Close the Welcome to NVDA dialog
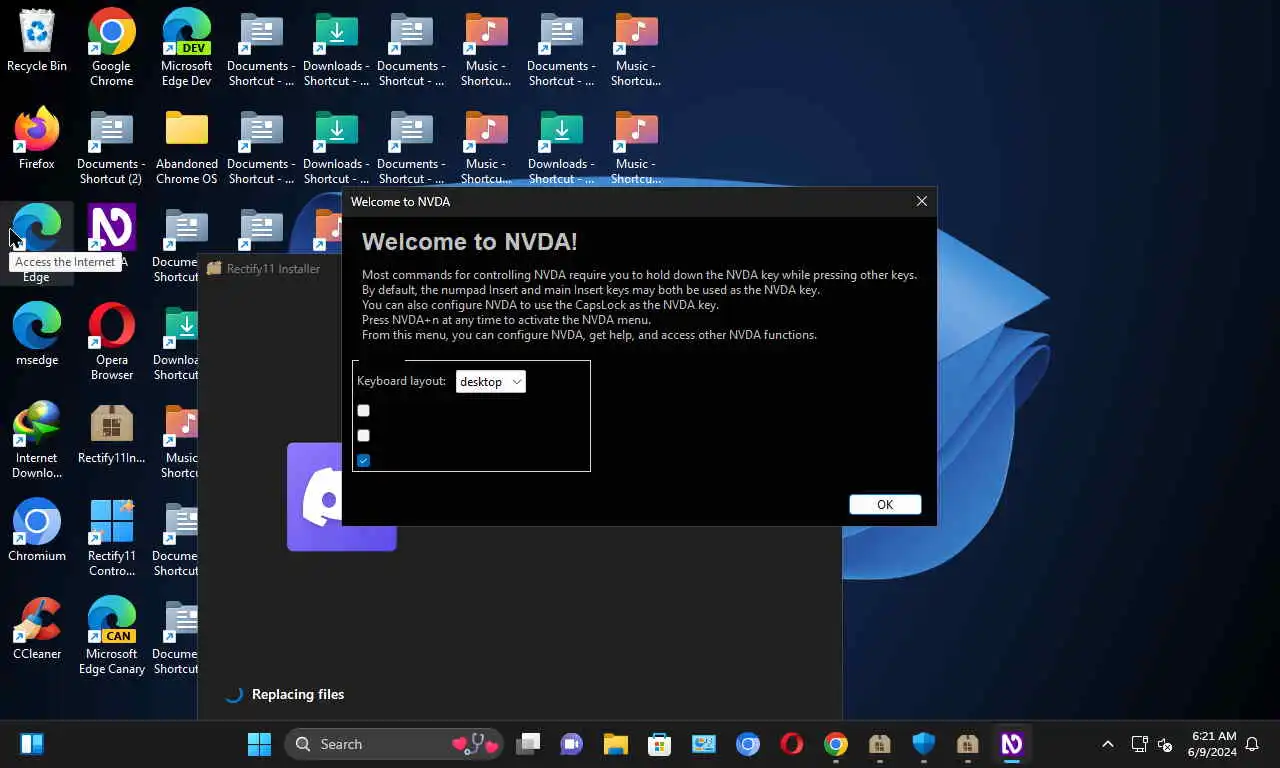This screenshot has width=1280, height=768. (922, 201)
